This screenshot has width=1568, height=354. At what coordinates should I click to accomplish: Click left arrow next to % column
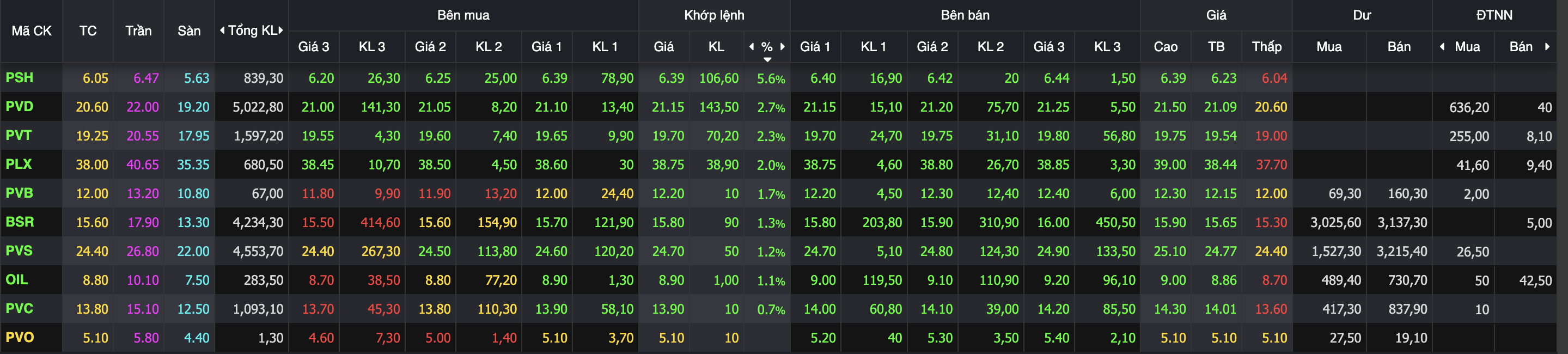[751, 47]
